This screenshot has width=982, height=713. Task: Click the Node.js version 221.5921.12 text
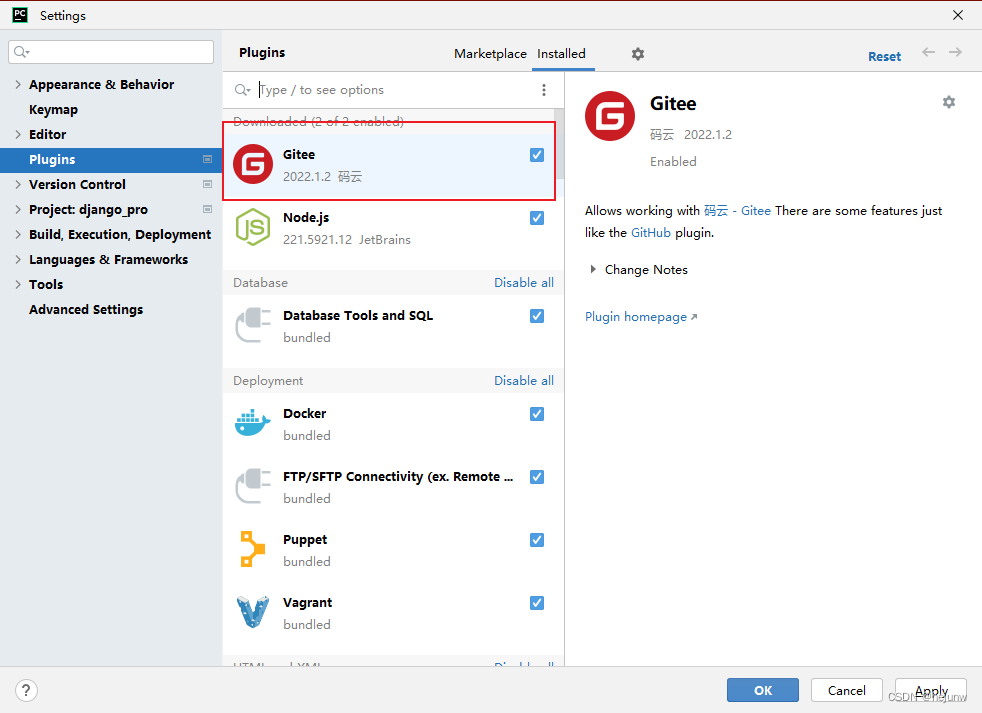318,240
